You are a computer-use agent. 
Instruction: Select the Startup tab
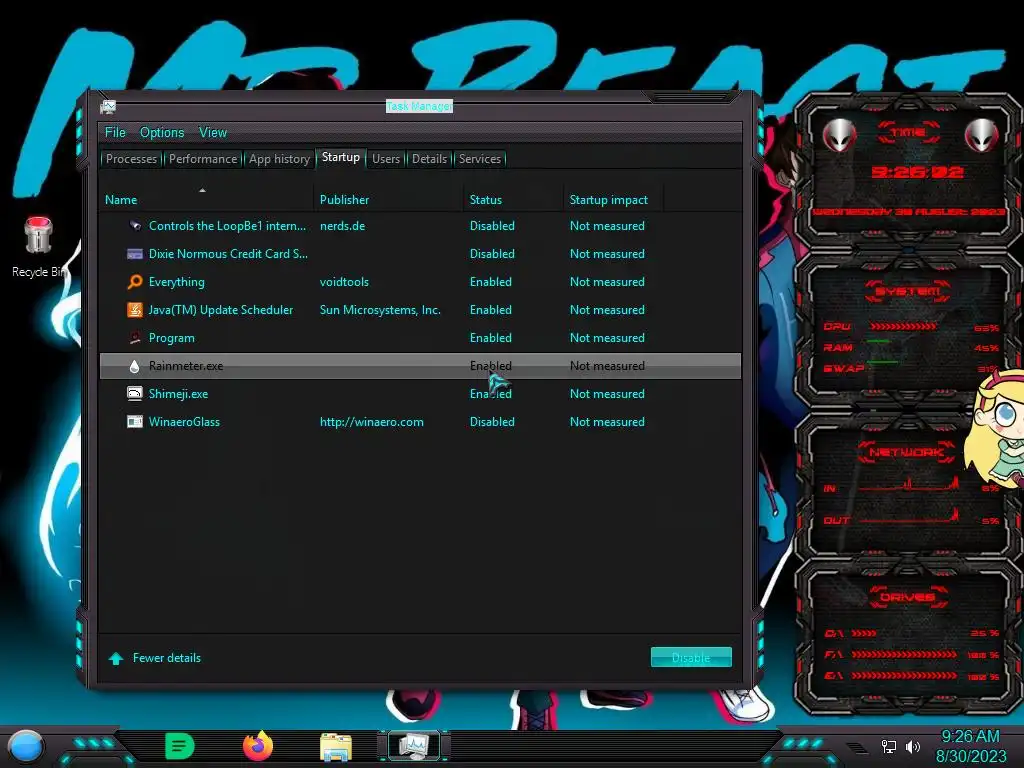coord(340,157)
